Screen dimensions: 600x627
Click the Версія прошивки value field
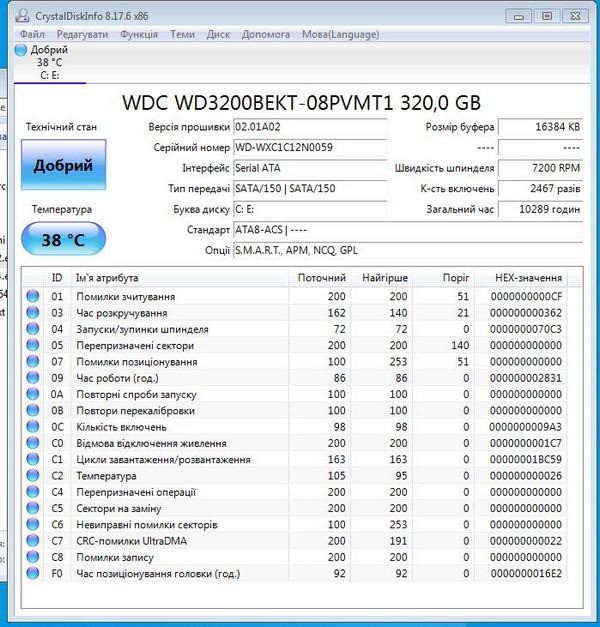click(309, 127)
